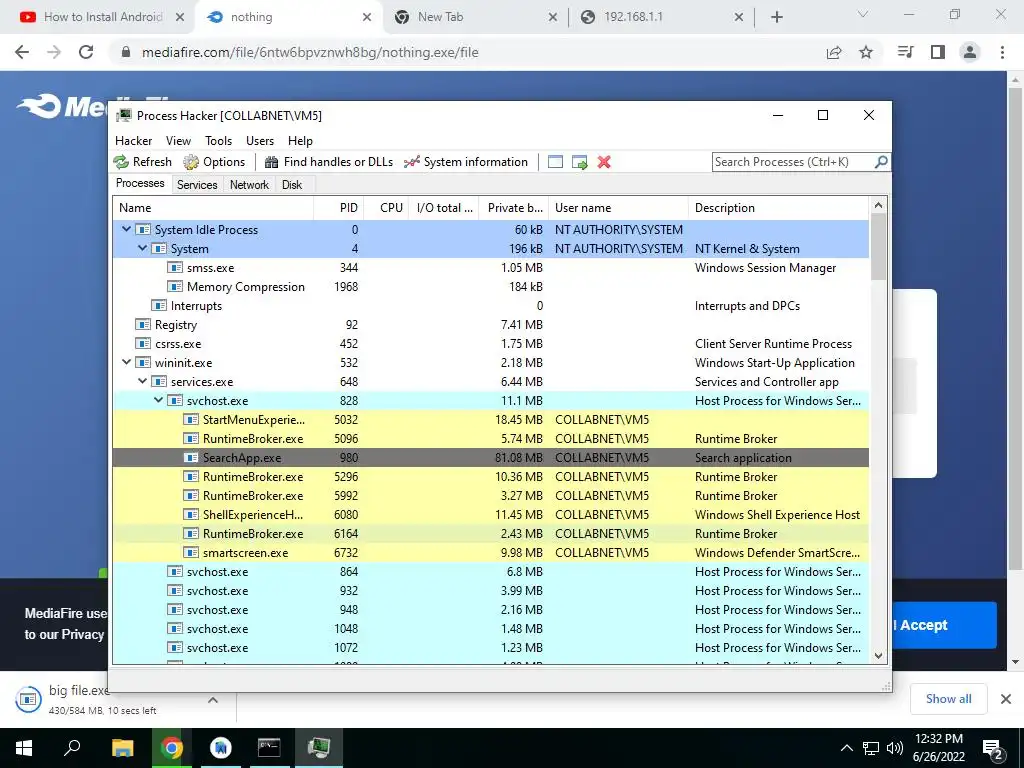Collapse the System Idle Process tree
This screenshot has width=1024, height=768.
point(127,229)
